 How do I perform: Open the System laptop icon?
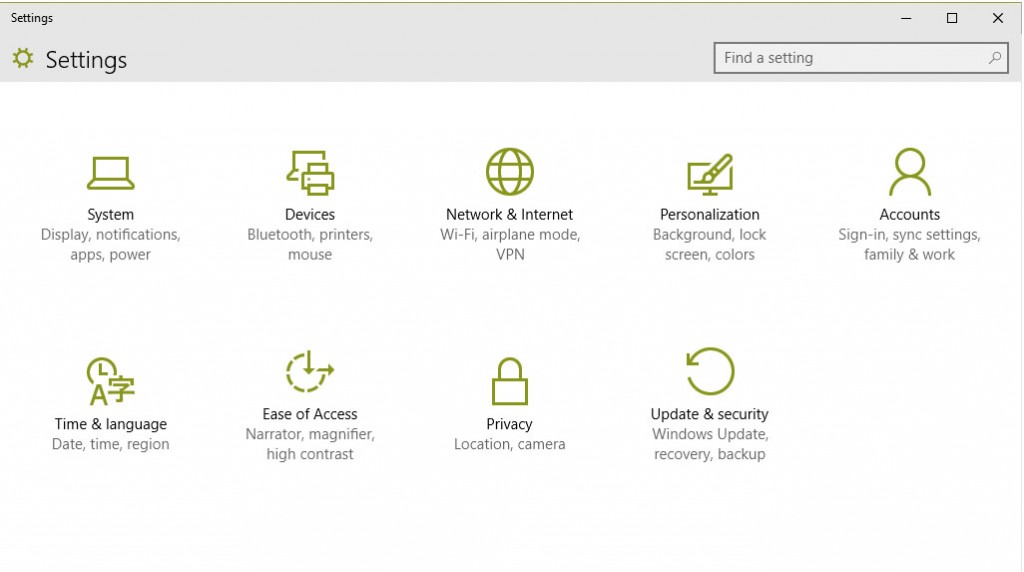coord(110,173)
